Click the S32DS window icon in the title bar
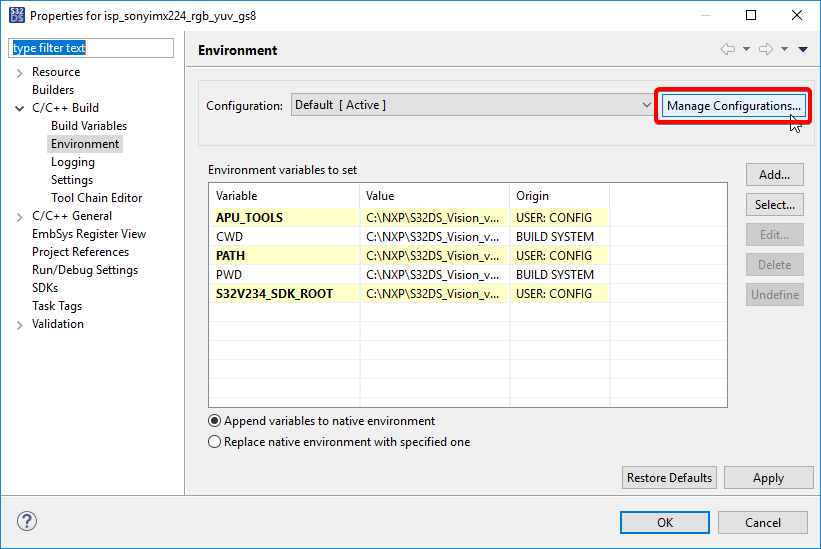The image size is (821, 549). click(x=17, y=15)
